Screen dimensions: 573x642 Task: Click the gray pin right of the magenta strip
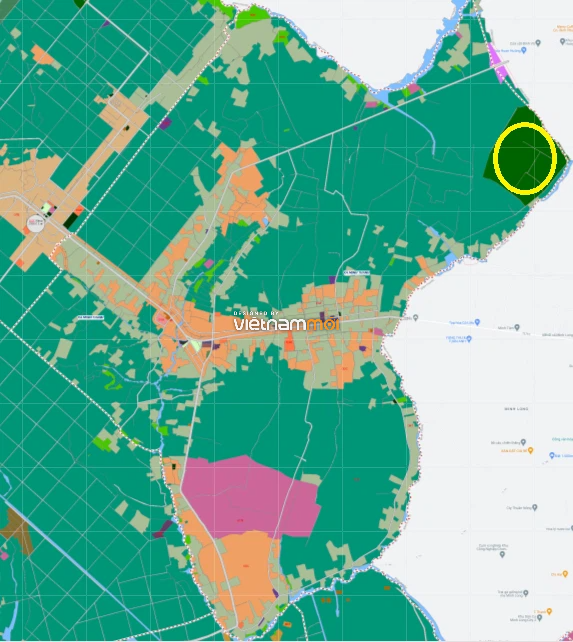tap(538, 43)
